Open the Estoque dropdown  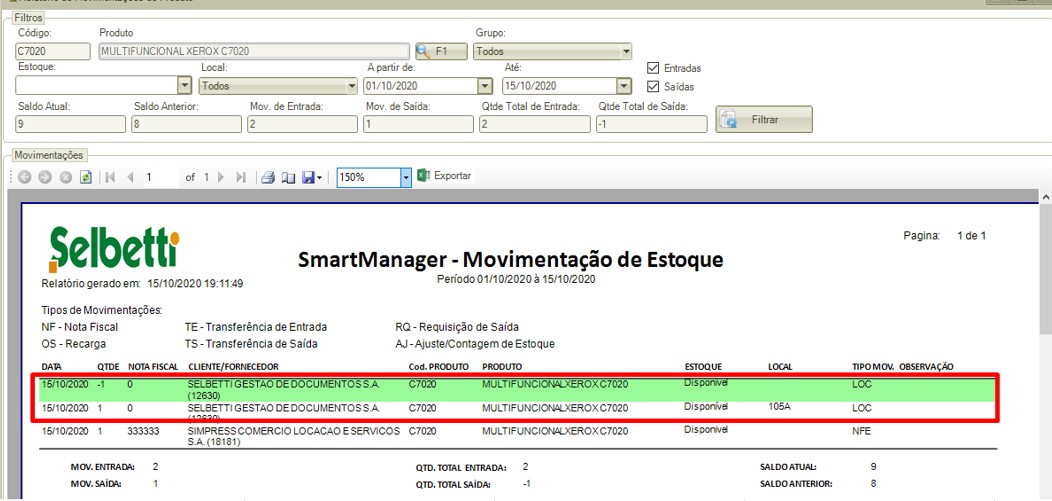coord(185,86)
